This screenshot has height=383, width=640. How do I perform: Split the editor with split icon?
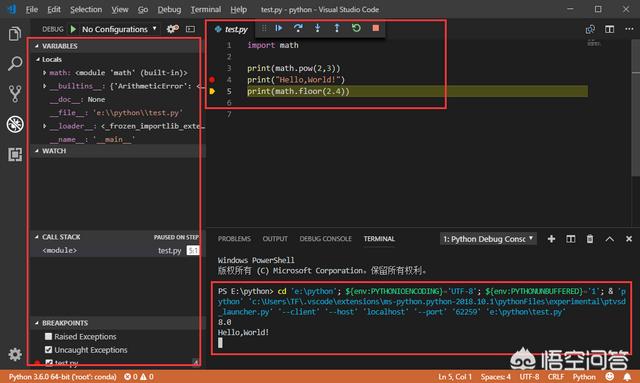pos(609,29)
